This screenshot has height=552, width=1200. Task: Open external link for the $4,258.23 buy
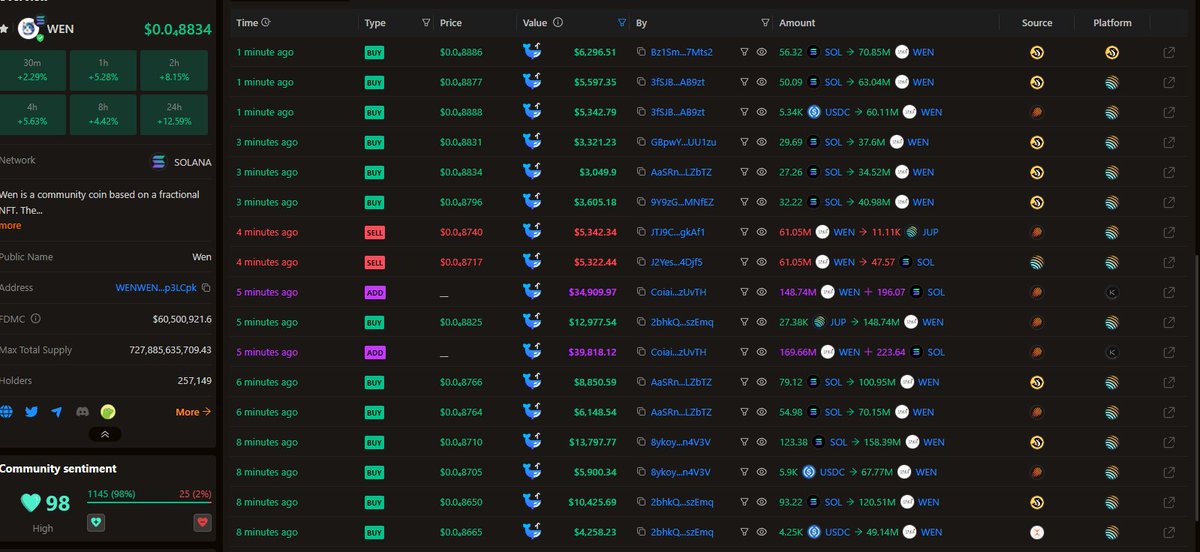click(1169, 532)
